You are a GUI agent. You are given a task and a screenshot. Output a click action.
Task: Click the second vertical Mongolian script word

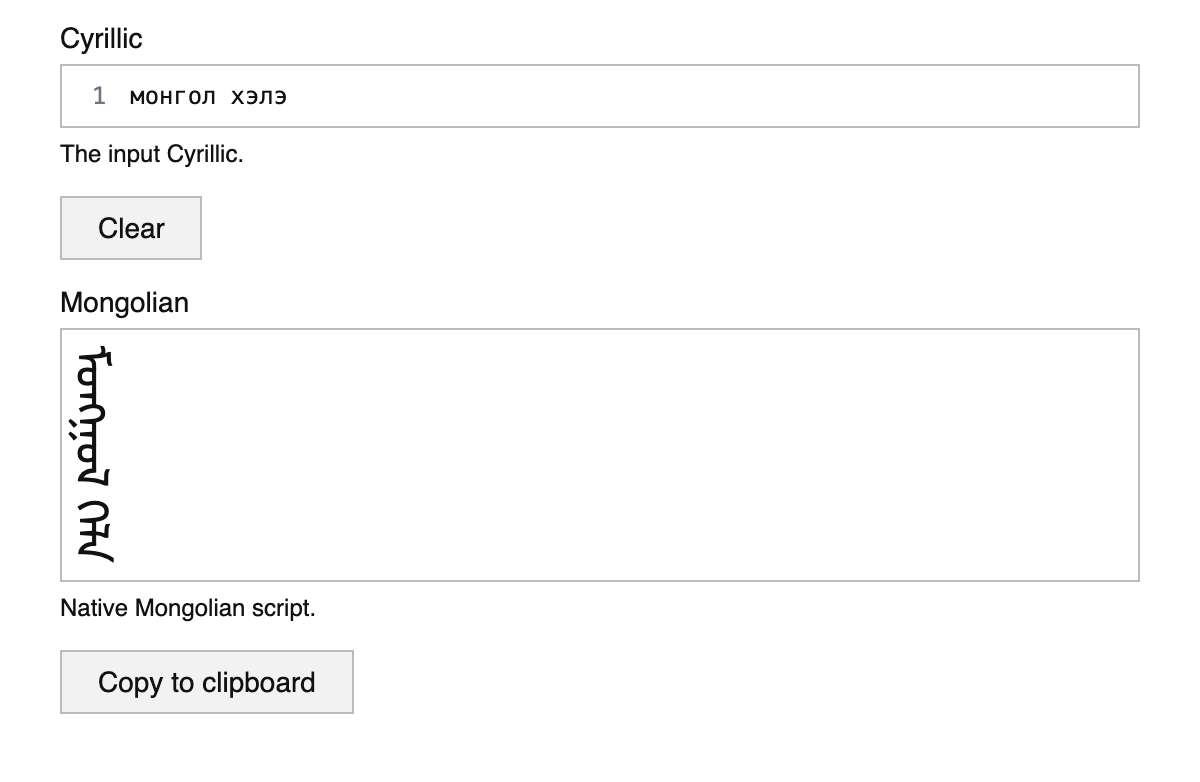pos(97,531)
